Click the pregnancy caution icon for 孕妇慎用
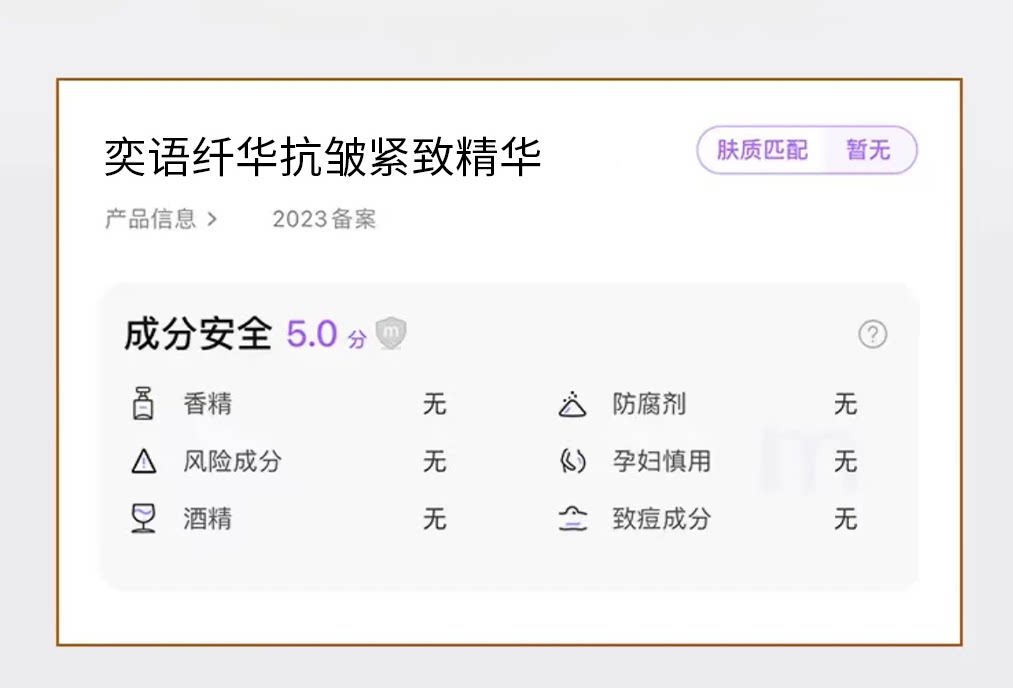Screen dimensions: 1013x688 coord(572,461)
